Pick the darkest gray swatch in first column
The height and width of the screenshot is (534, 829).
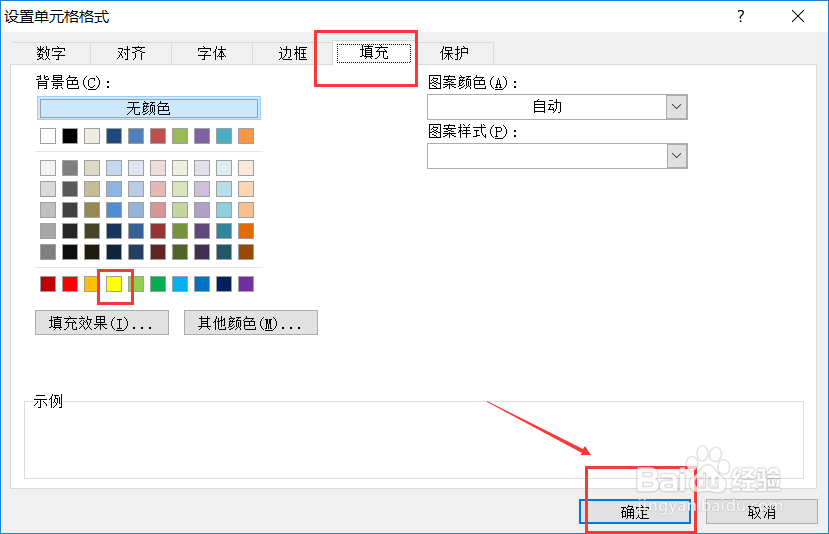tap(48, 252)
